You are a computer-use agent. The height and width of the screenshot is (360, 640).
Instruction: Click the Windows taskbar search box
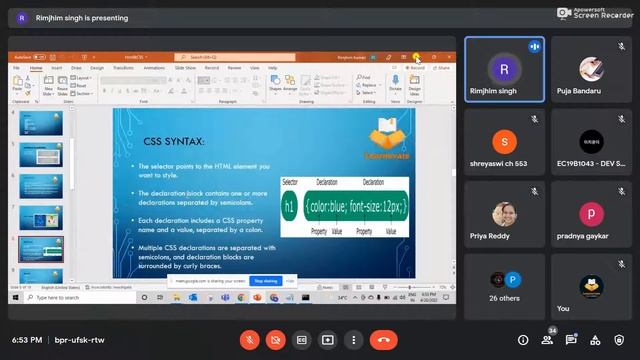(80, 298)
